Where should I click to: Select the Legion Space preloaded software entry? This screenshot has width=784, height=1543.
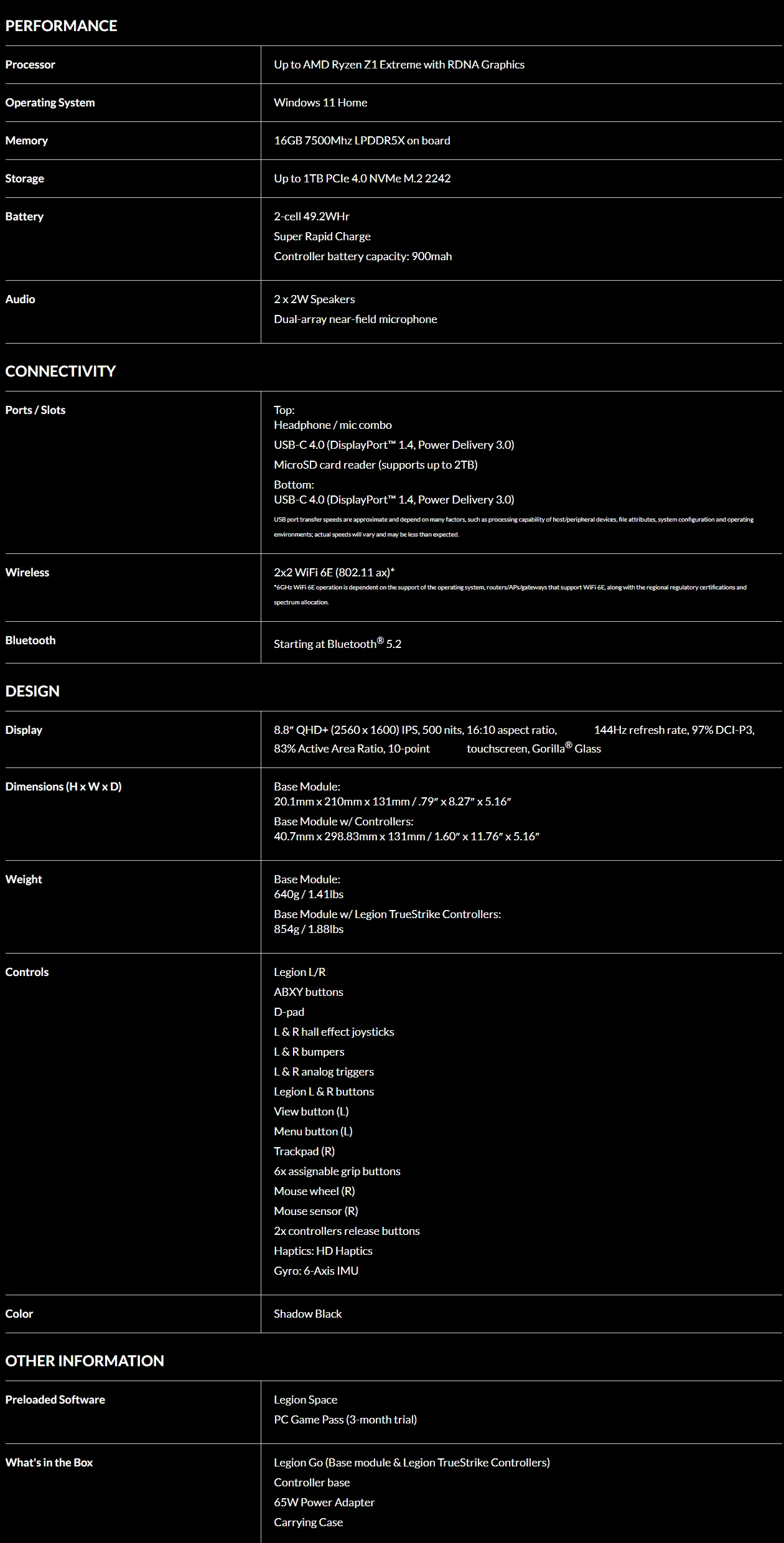[306, 1400]
